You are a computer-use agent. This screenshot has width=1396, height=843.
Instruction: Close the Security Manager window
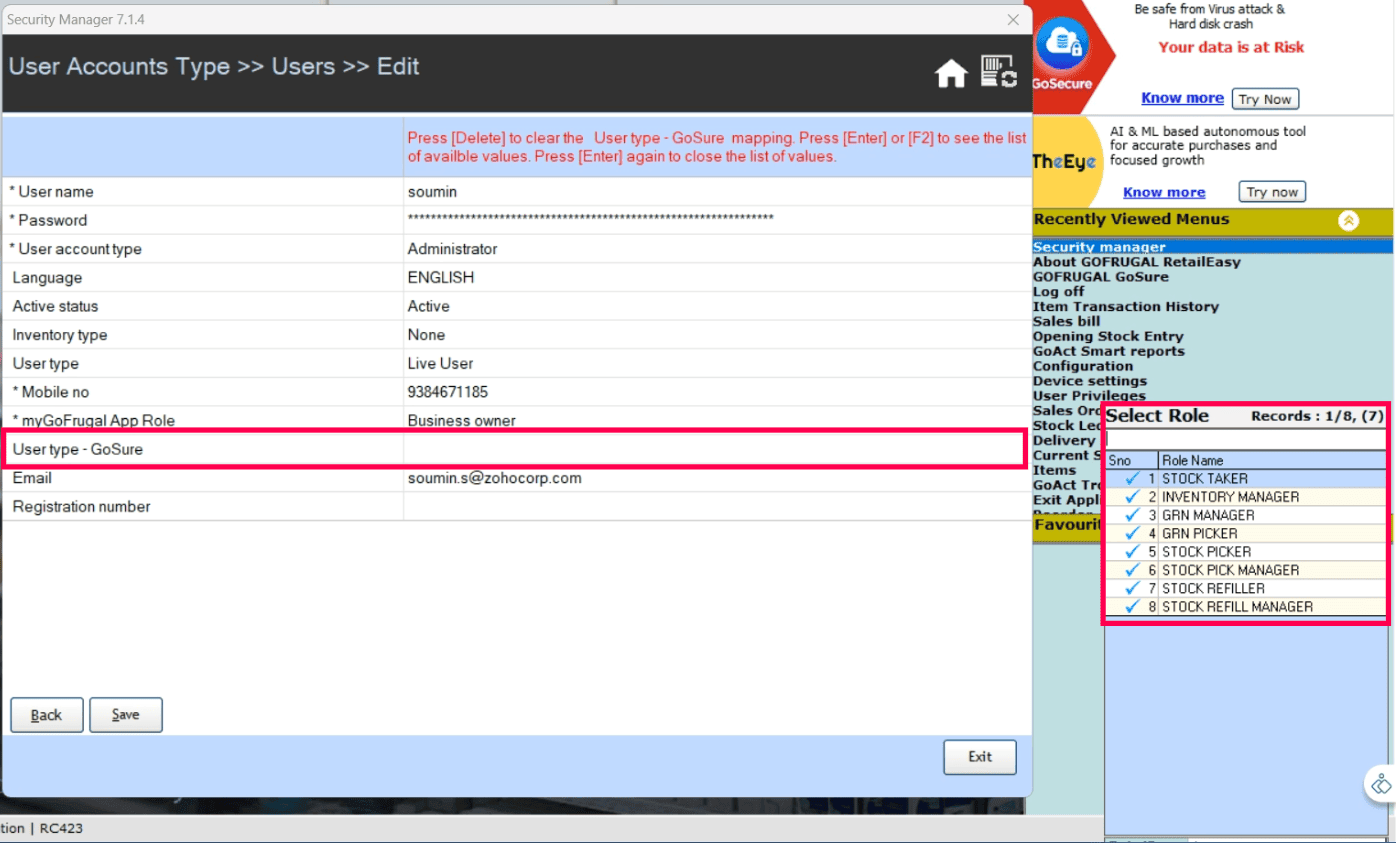tap(1013, 19)
